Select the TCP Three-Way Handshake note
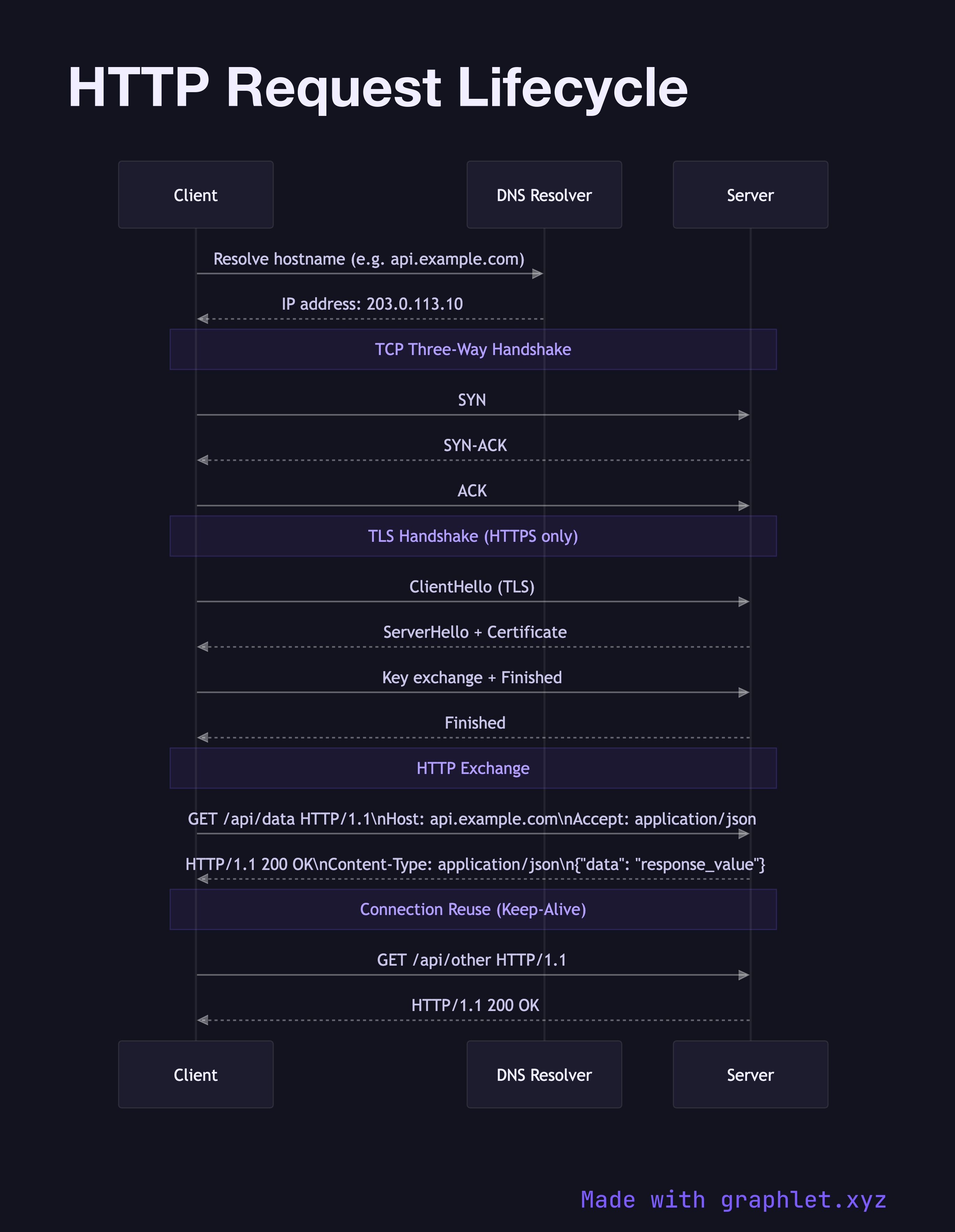 [473, 349]
